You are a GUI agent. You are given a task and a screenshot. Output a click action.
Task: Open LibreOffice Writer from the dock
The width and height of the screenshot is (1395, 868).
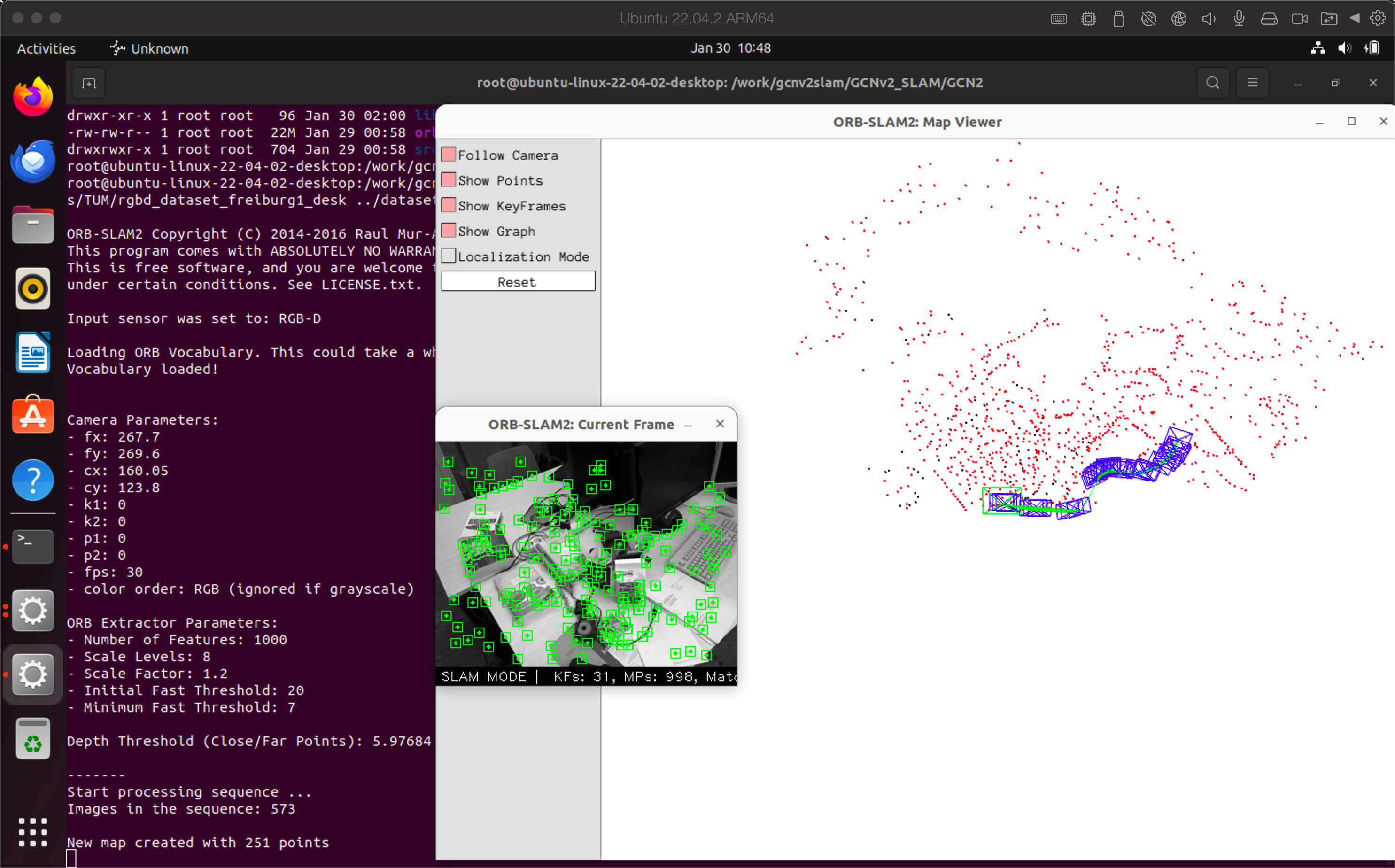pos(33,352)
